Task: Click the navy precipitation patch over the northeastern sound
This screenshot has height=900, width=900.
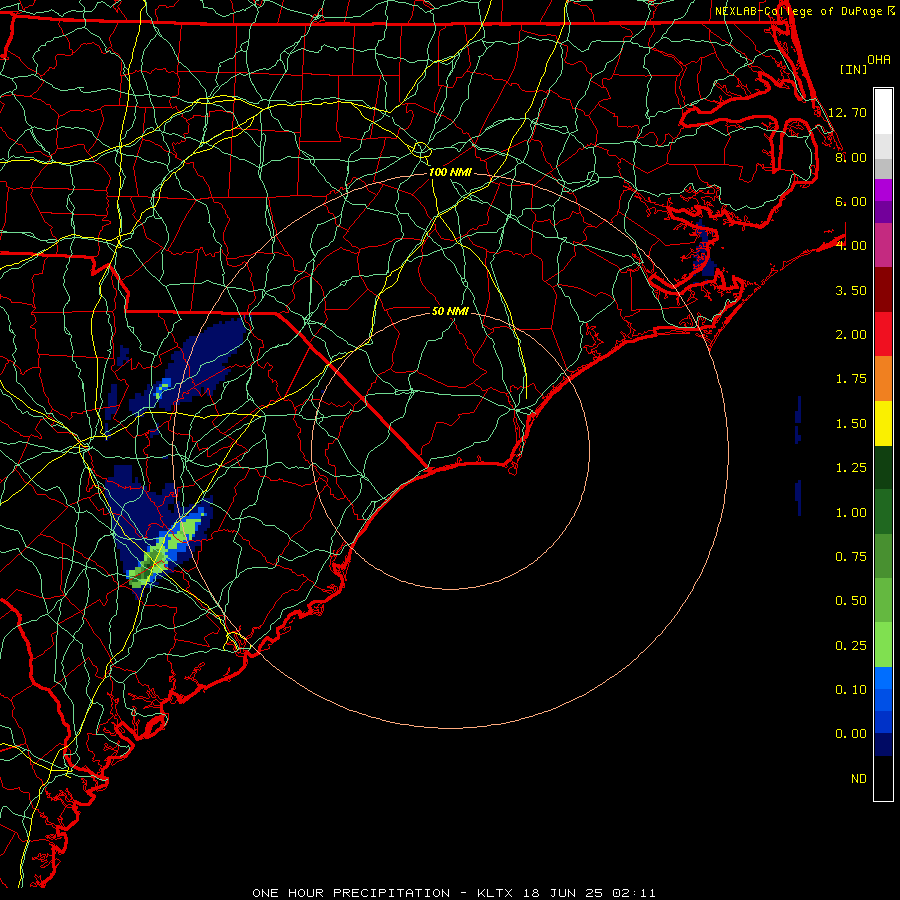Action: (x=705, y=250)
